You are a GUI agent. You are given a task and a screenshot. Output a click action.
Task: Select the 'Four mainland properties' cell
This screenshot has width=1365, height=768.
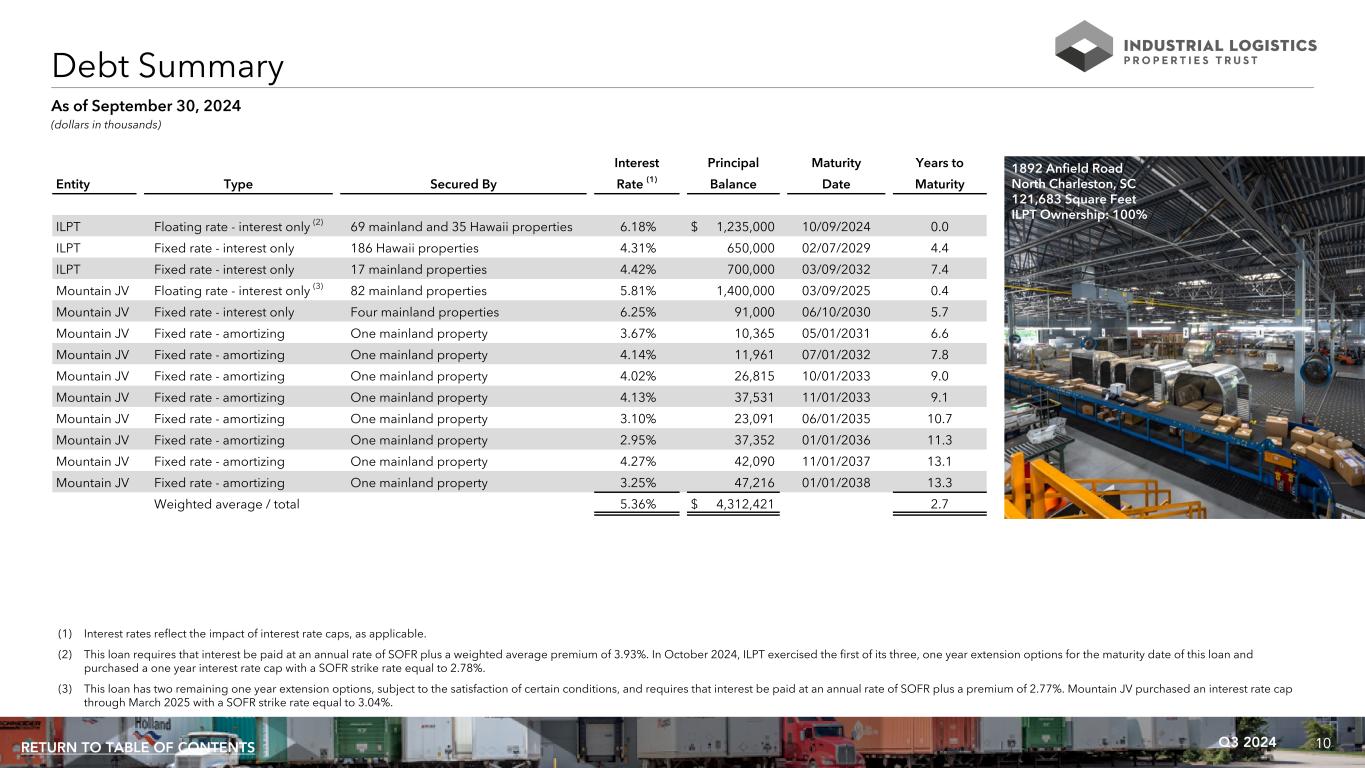425,312
